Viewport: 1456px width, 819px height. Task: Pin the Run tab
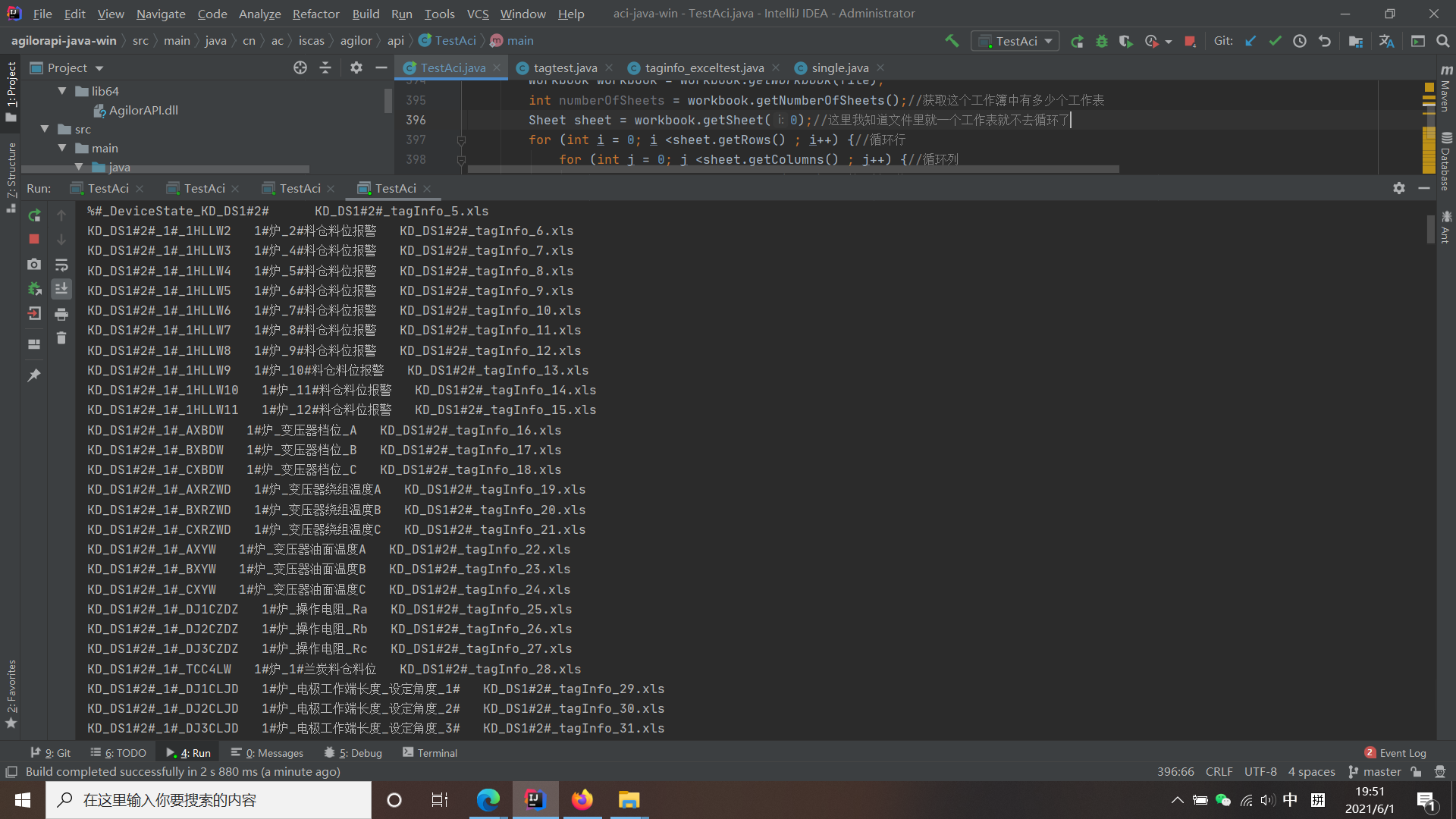pyautogui.click(x=33, y=374)
